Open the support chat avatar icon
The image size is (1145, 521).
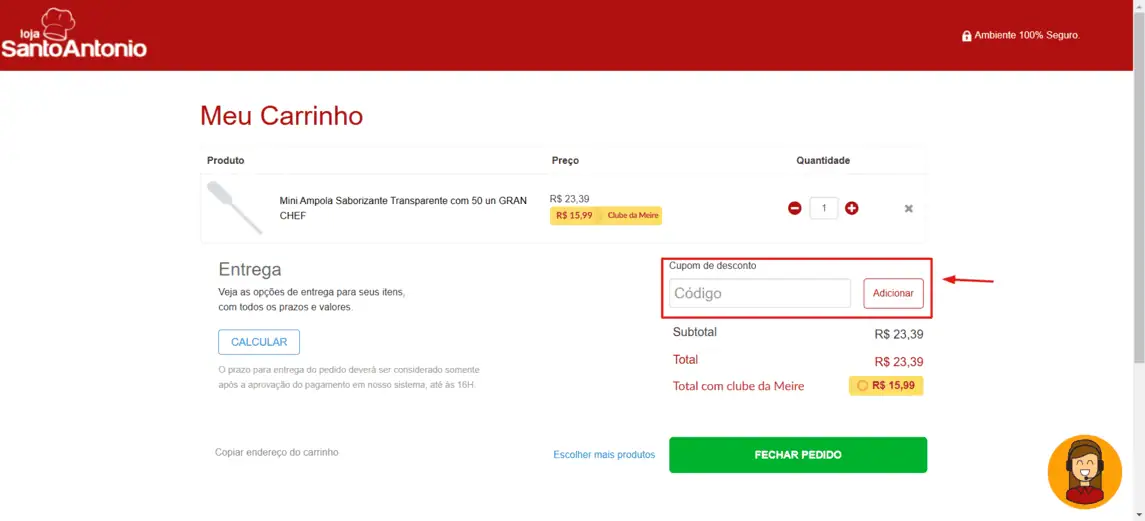pos(1084,472)
